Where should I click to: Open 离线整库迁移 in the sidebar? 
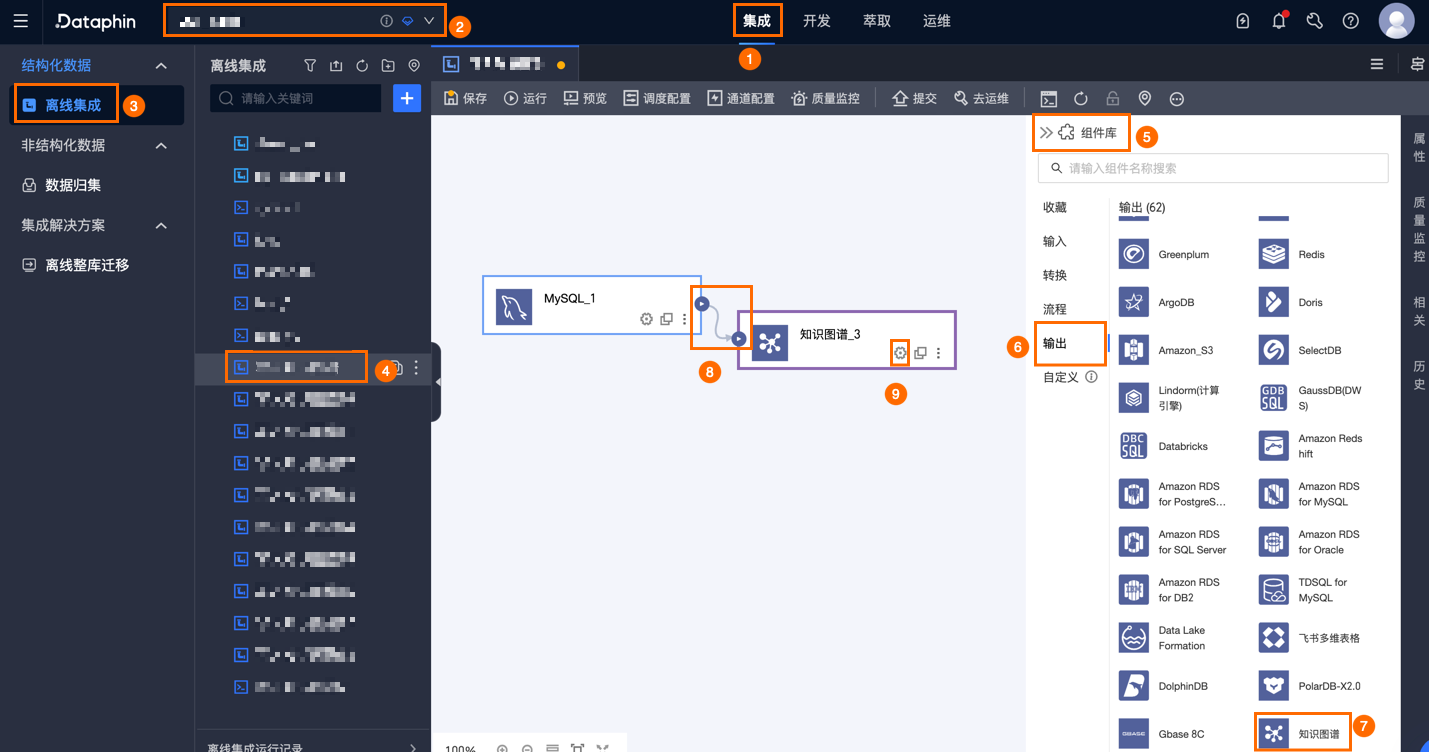[x=87, y=265]
